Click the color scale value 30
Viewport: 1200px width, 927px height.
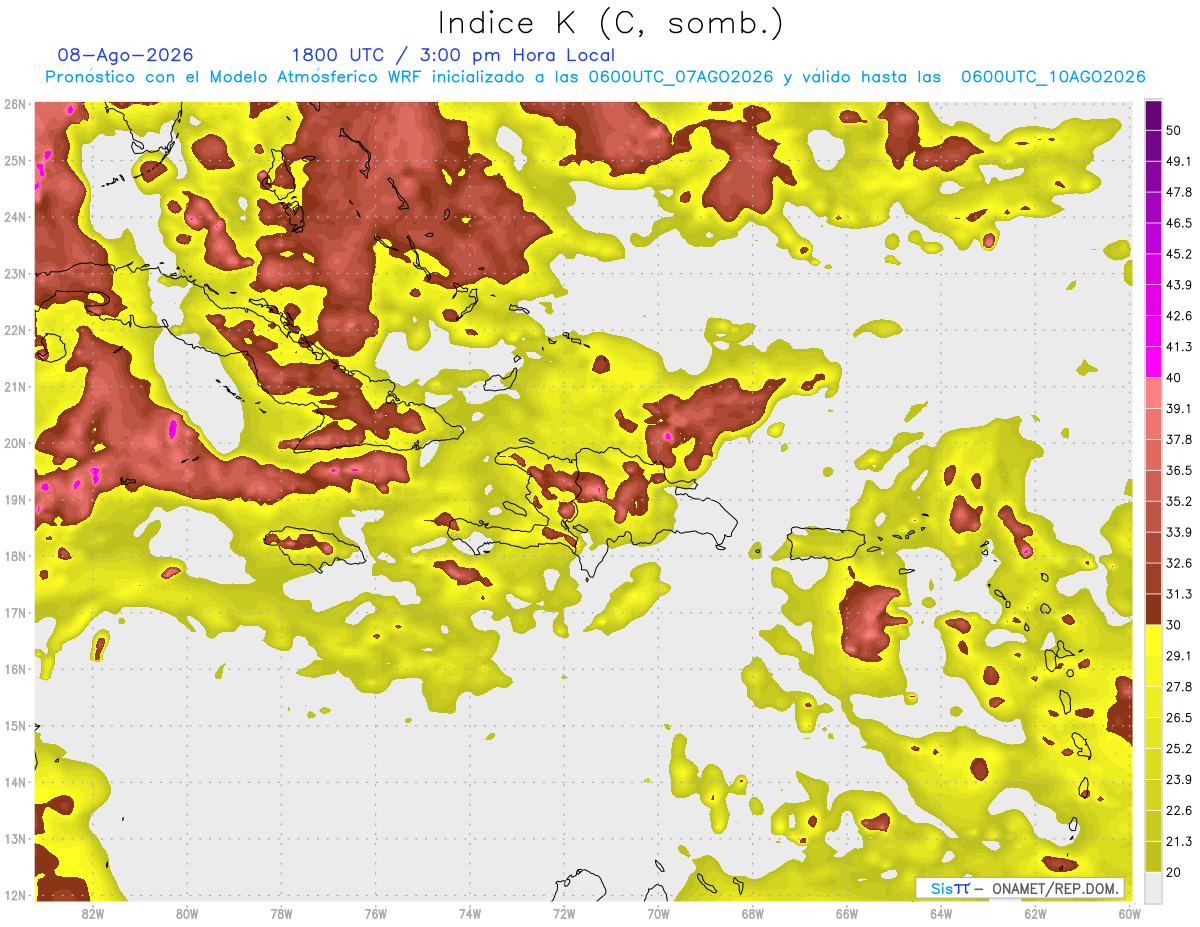click(x=1174, y=626)
